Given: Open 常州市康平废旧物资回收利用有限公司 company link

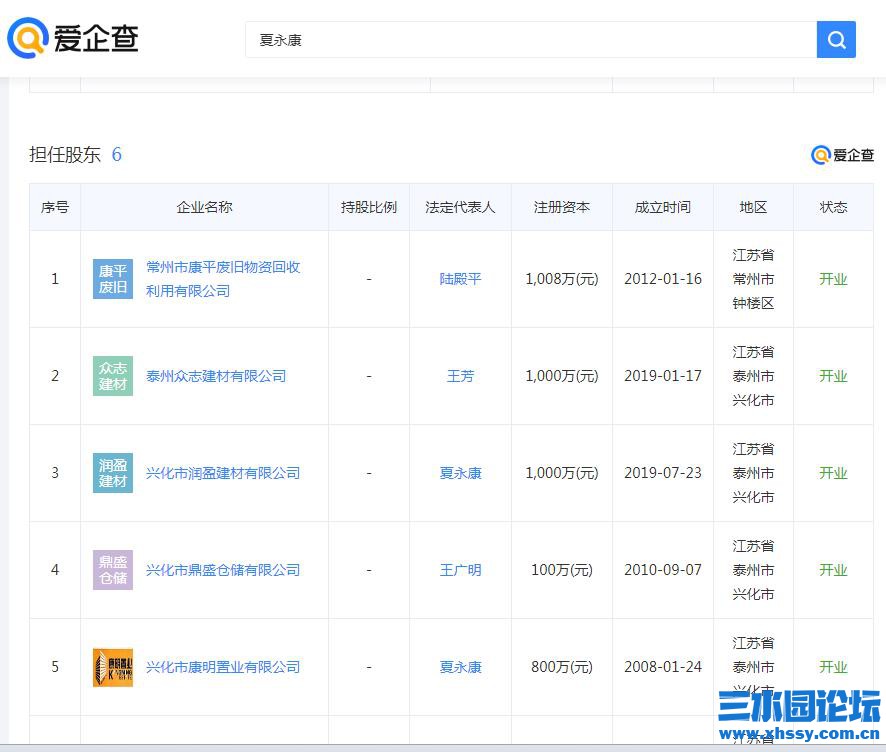Looking at the screenshot, I should click(x=223, y=279).
